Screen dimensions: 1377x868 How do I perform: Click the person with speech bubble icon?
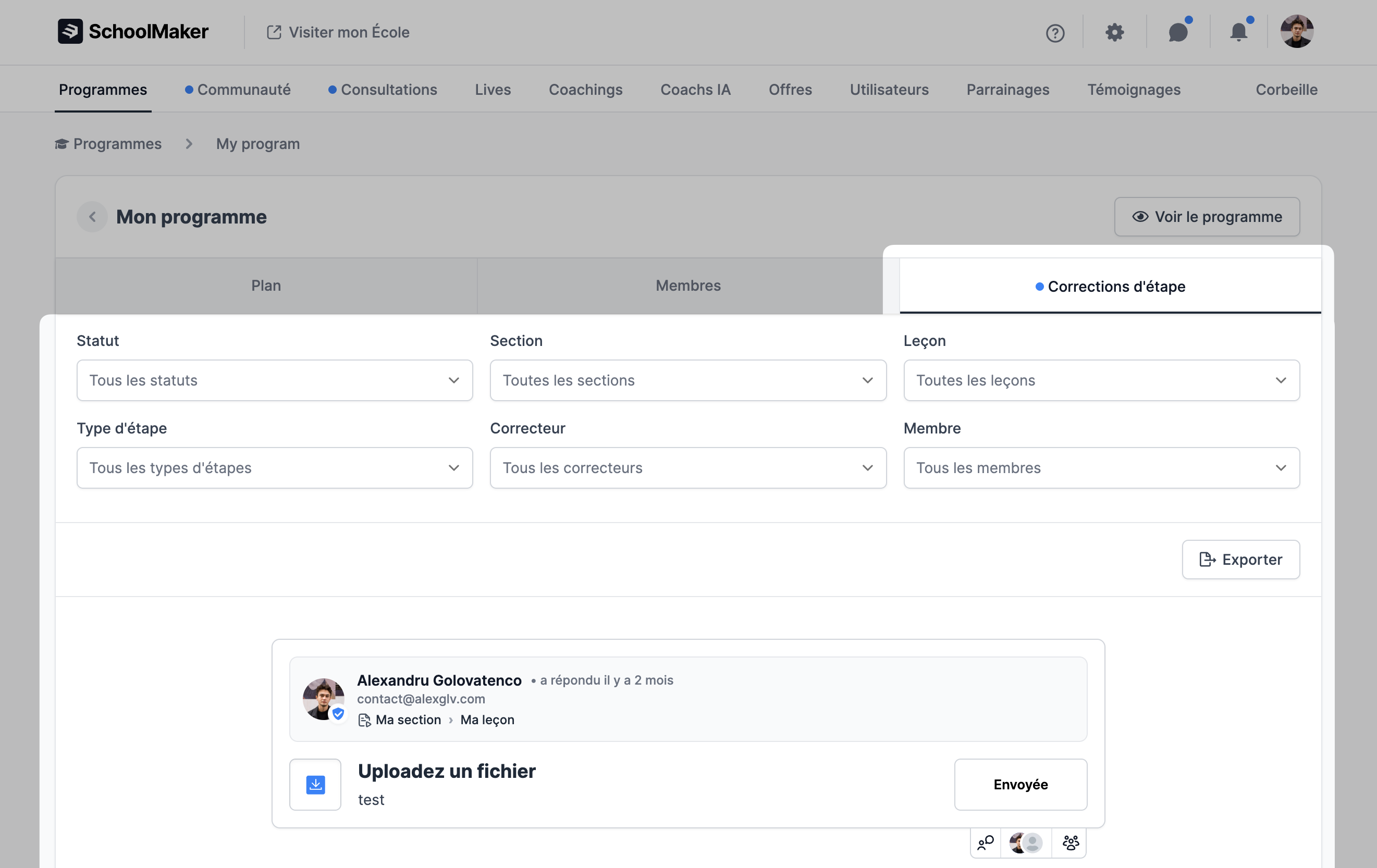pos(985,842)
